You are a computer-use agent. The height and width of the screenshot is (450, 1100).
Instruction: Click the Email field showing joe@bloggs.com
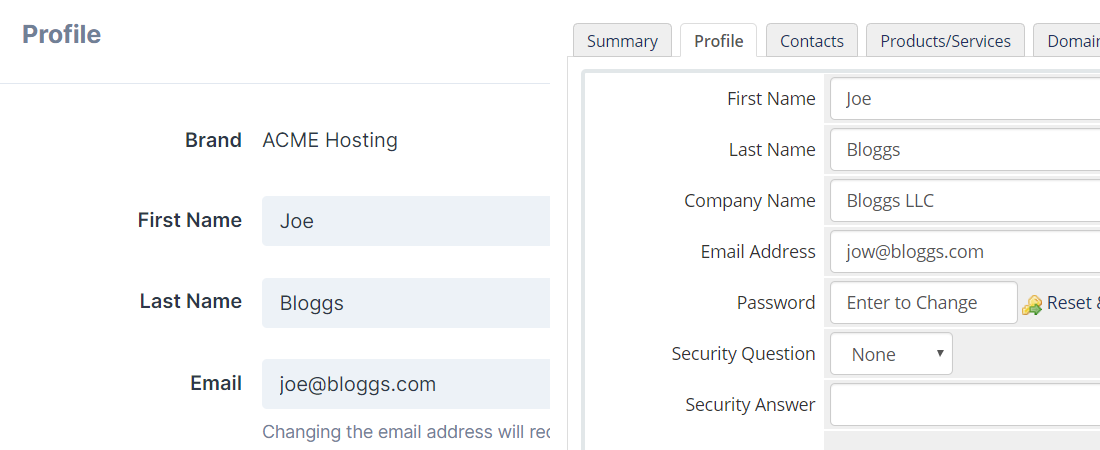tap(406, 384)
